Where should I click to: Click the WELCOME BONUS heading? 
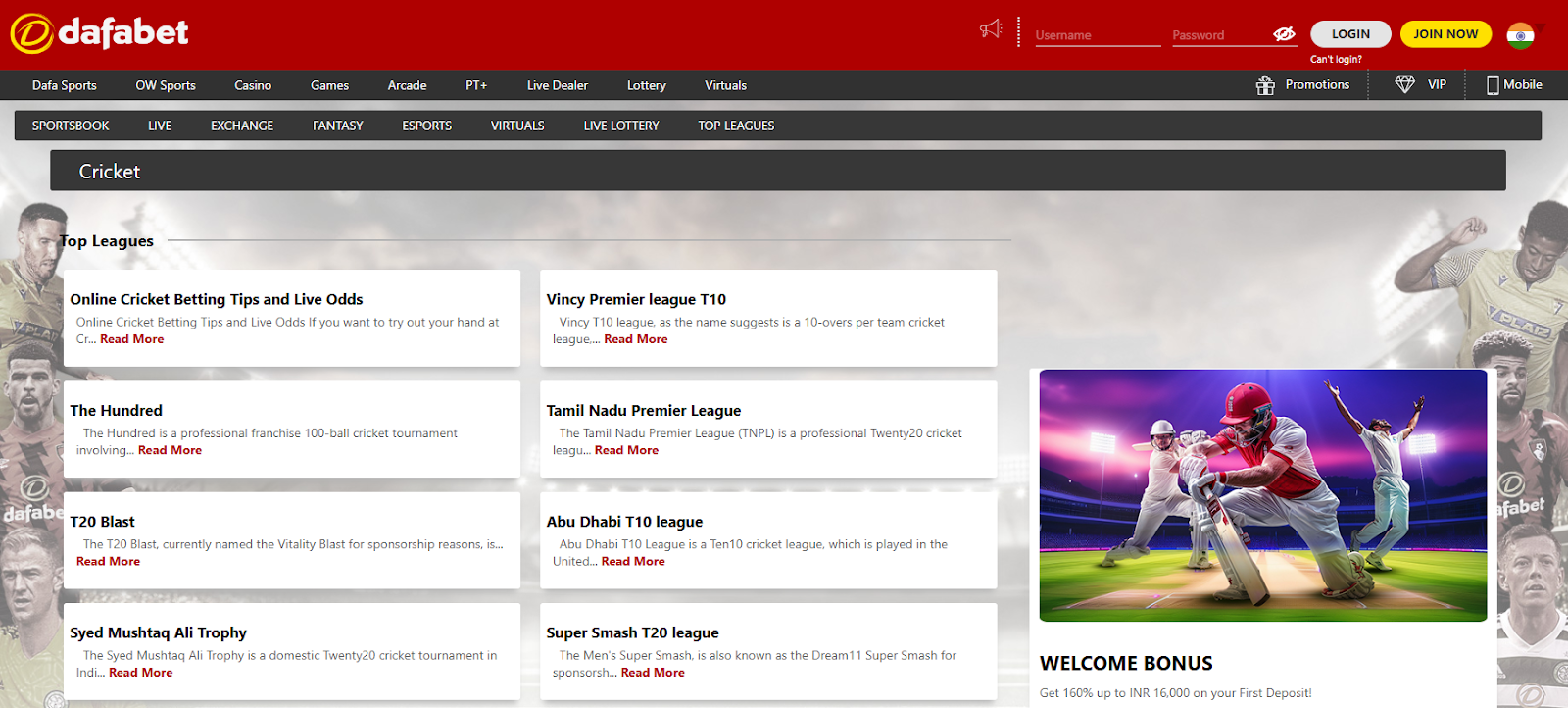pyautogui.click(x=1126, y=664)
